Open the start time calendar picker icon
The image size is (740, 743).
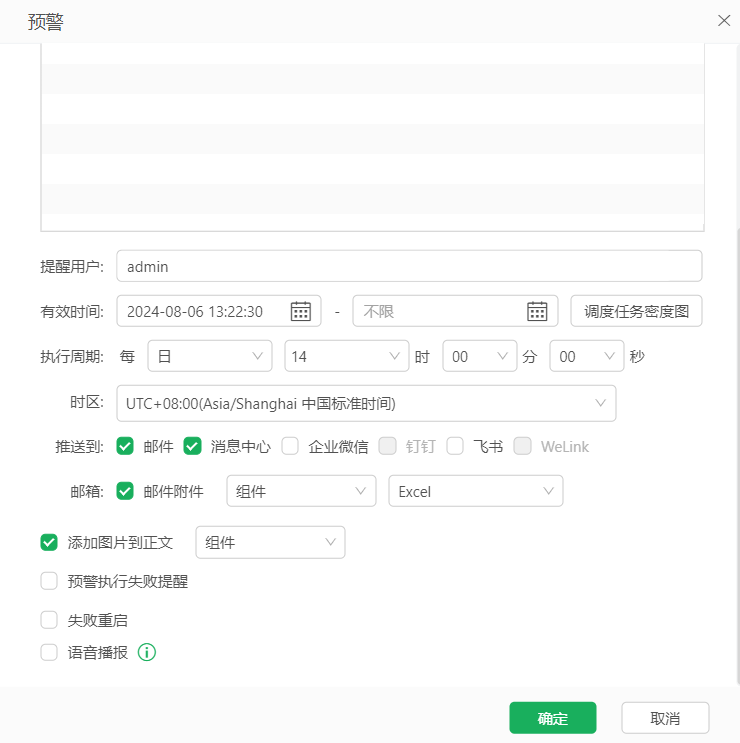coord(300,311)
